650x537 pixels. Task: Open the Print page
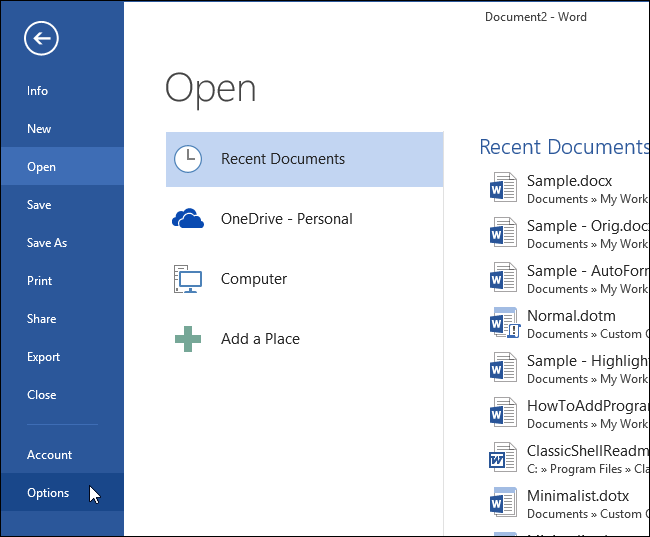coord(40,281)
